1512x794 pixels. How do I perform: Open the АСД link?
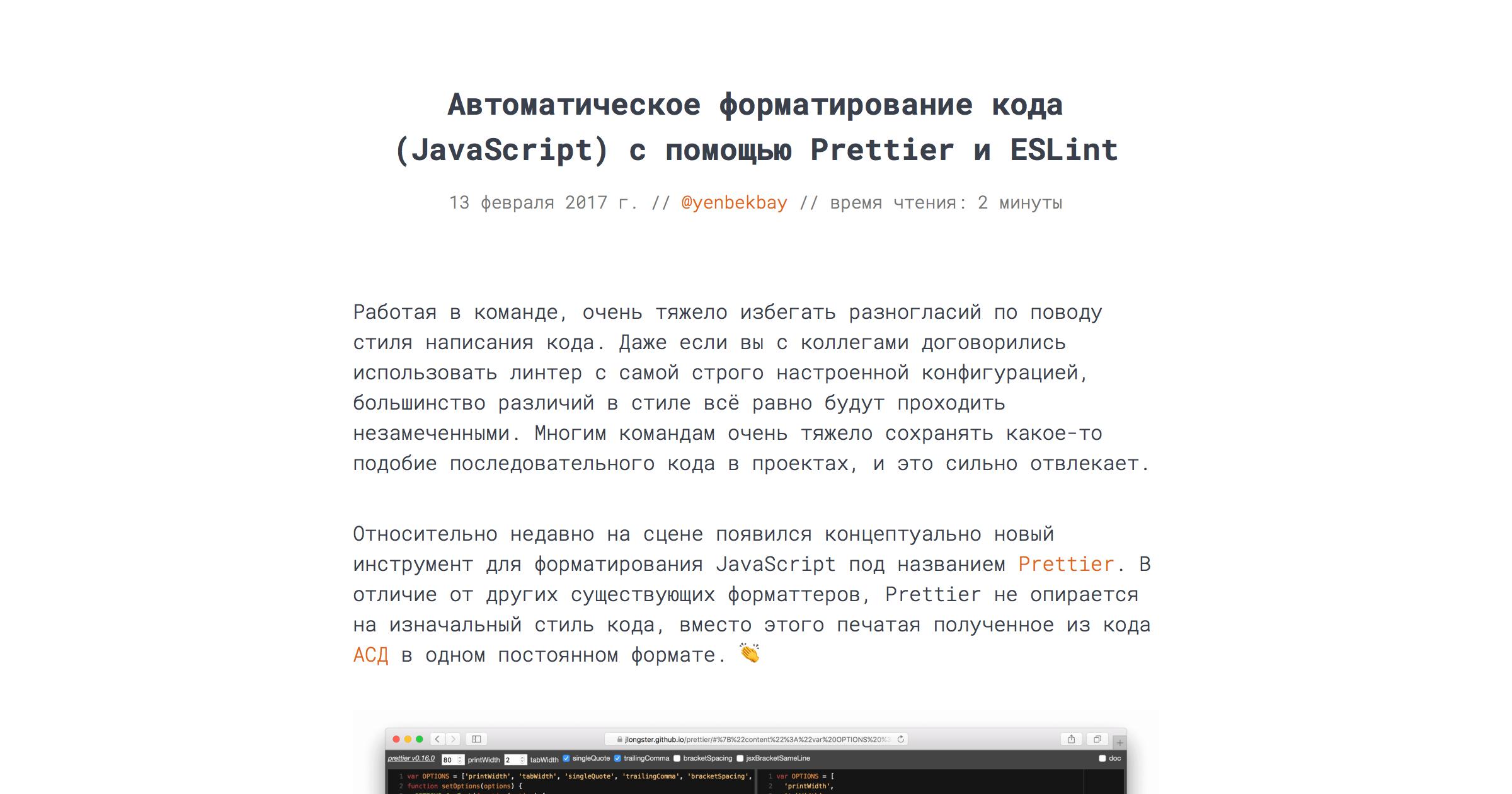tap(371, 655)
